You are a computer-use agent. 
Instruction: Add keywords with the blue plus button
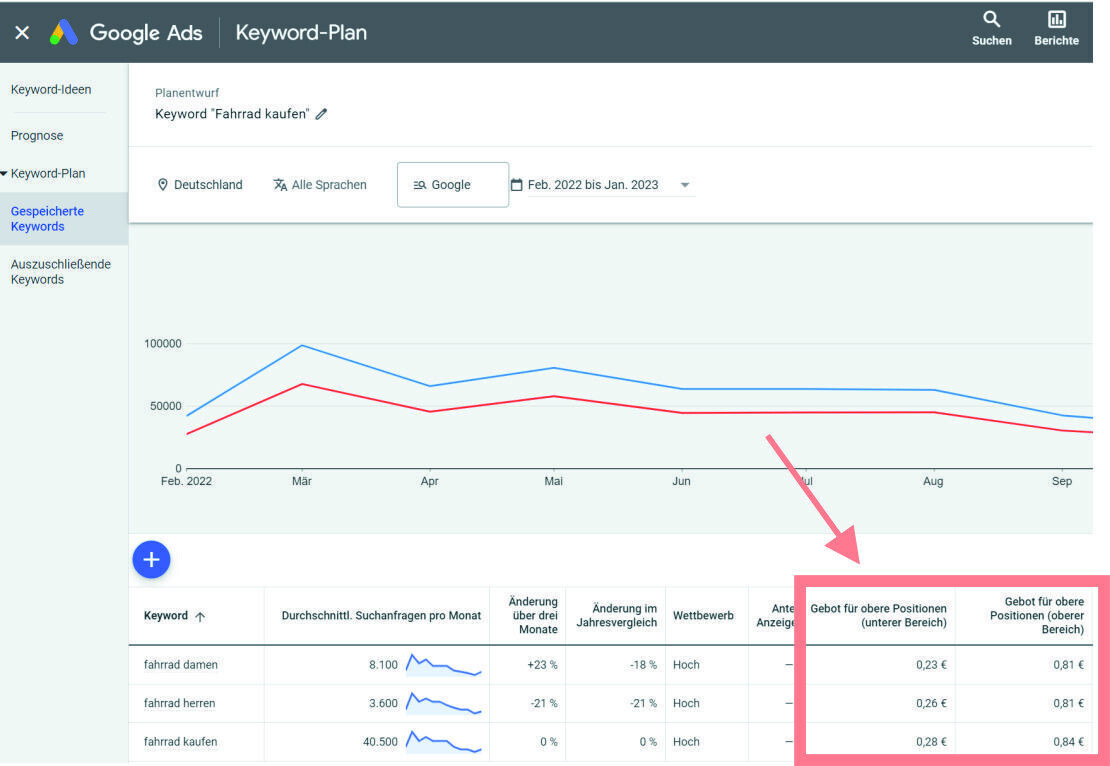151,560
